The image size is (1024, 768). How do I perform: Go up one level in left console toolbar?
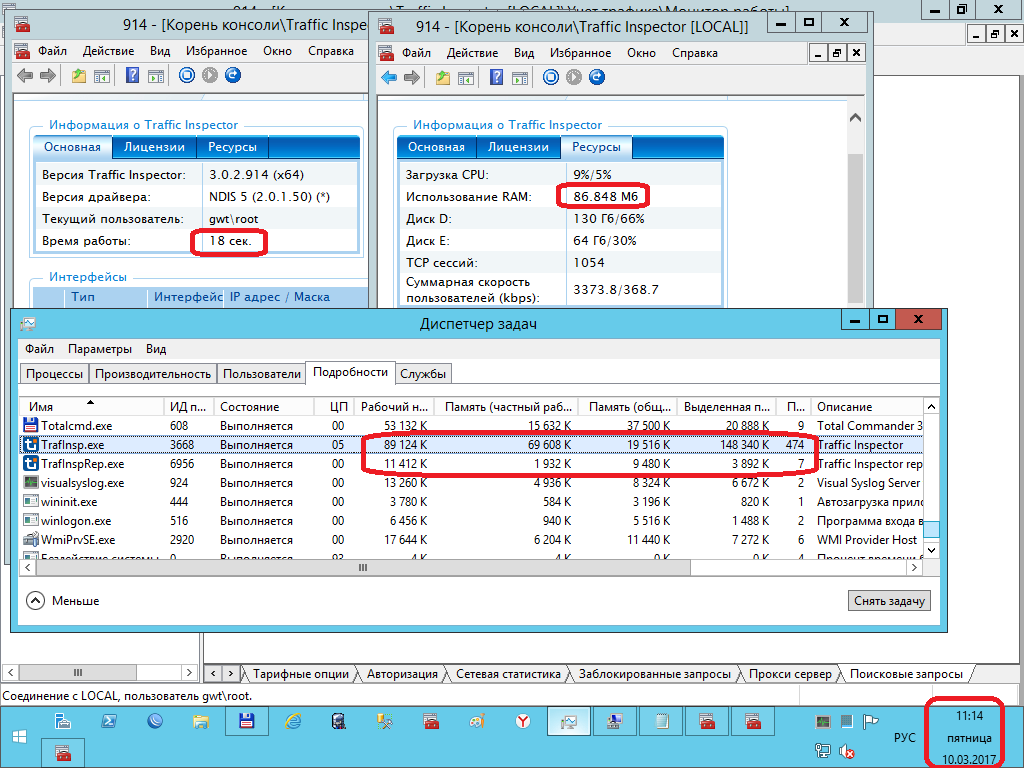click(79, 76)
